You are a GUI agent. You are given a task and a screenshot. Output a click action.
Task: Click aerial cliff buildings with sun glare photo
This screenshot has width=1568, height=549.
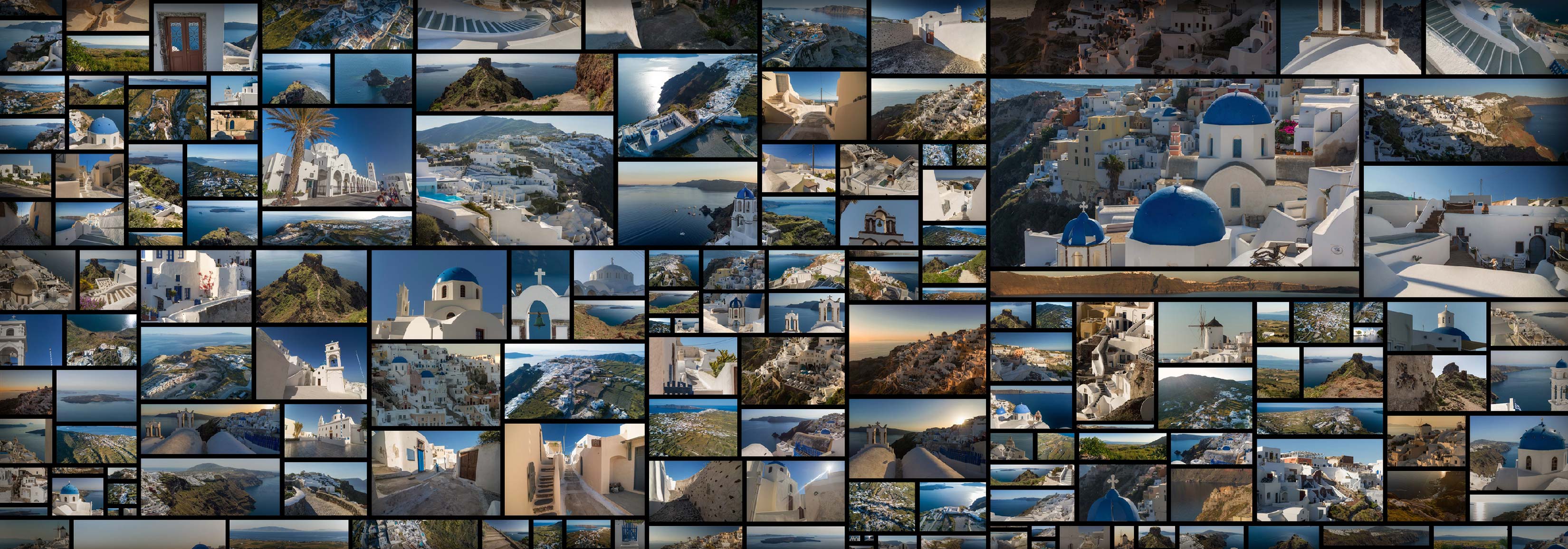point(687,106)
